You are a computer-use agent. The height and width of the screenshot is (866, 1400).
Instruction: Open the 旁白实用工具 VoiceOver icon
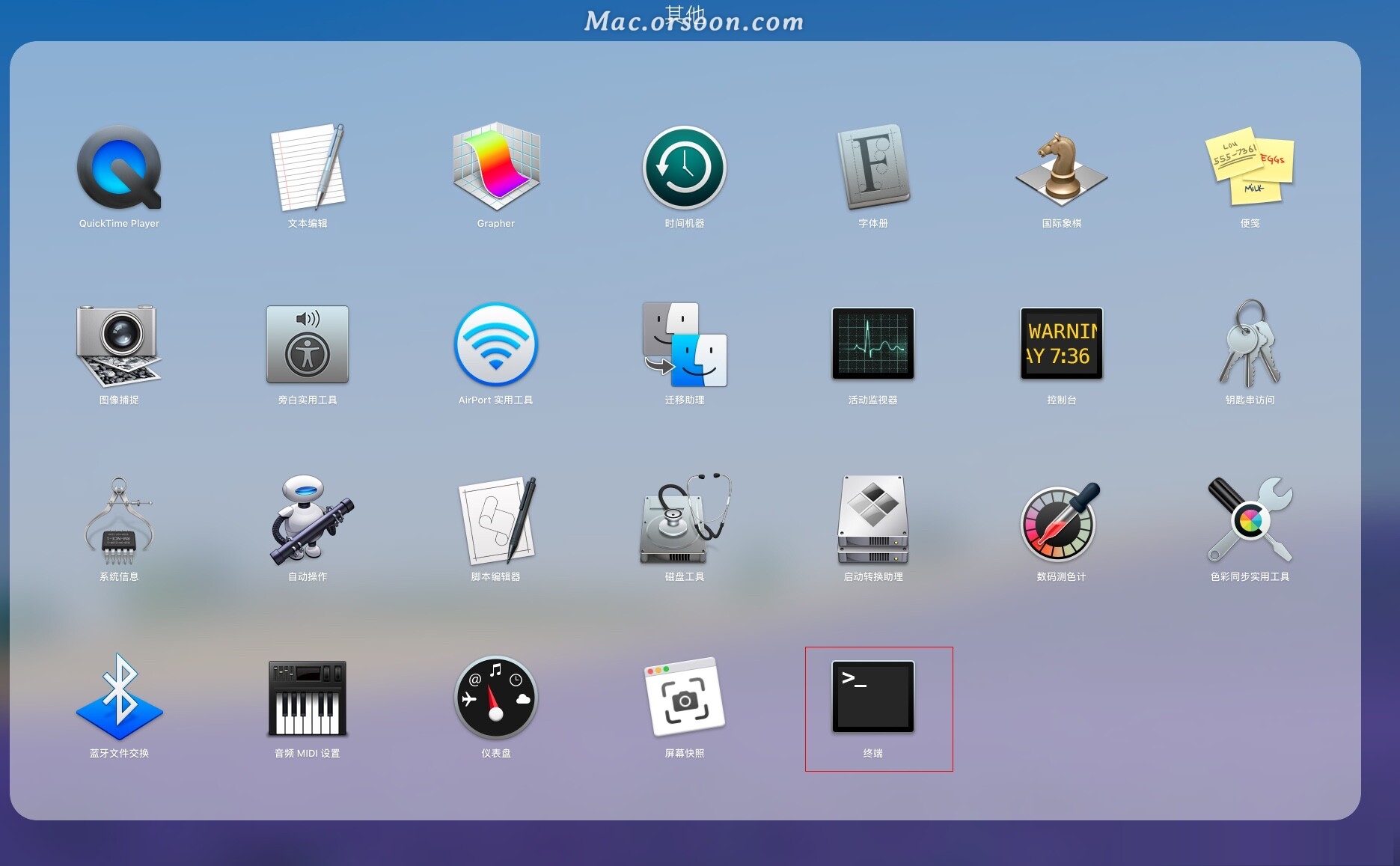coord(308,344)
